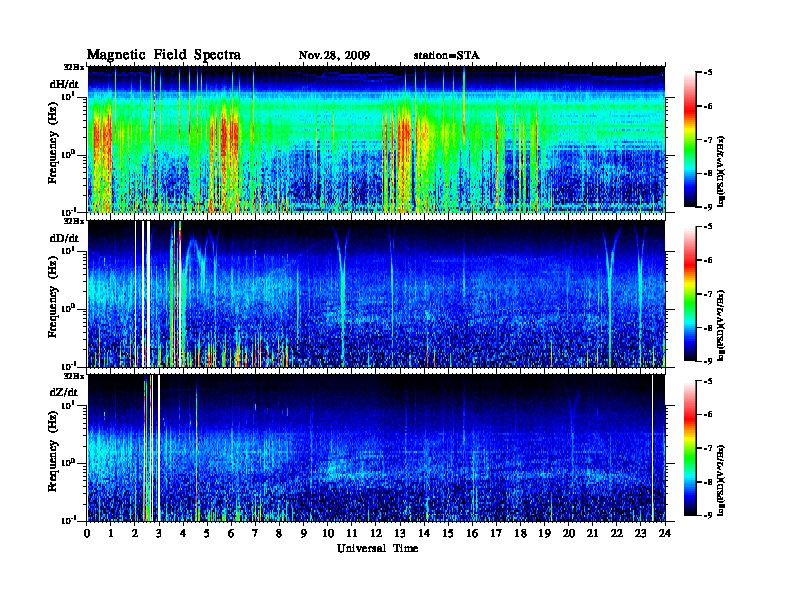This screenshot has width=792, height=612.
Task: Click the color bar beside the dZ/dt spectrogram
Action: tap(690, 448)
